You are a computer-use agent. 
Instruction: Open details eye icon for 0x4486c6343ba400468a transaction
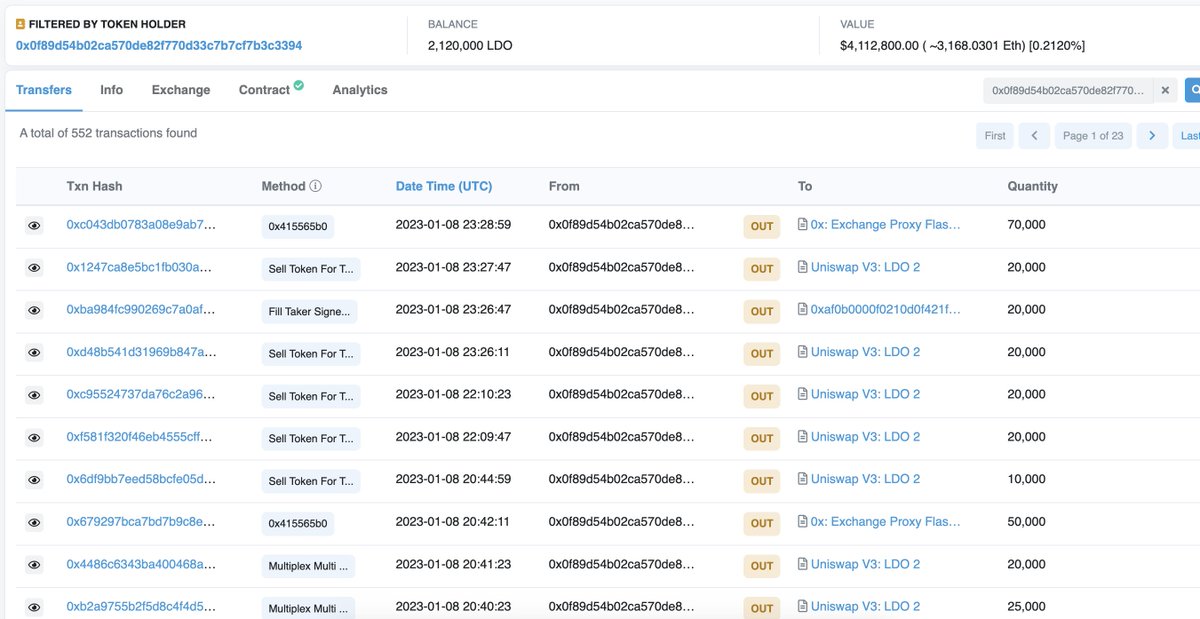pos(34,565)
